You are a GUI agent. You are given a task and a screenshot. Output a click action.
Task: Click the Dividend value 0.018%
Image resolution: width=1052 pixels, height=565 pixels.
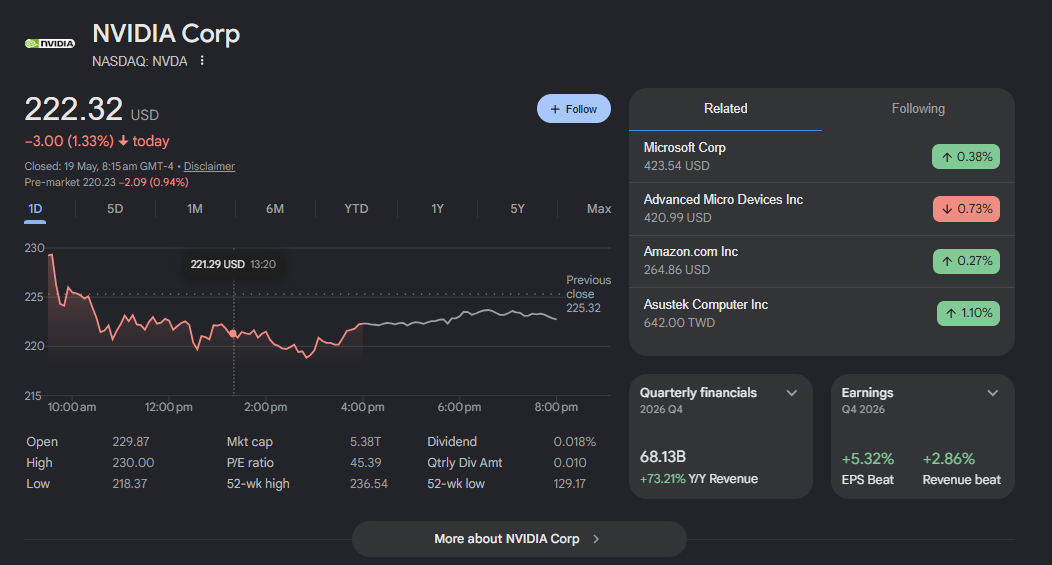[574, 442]
